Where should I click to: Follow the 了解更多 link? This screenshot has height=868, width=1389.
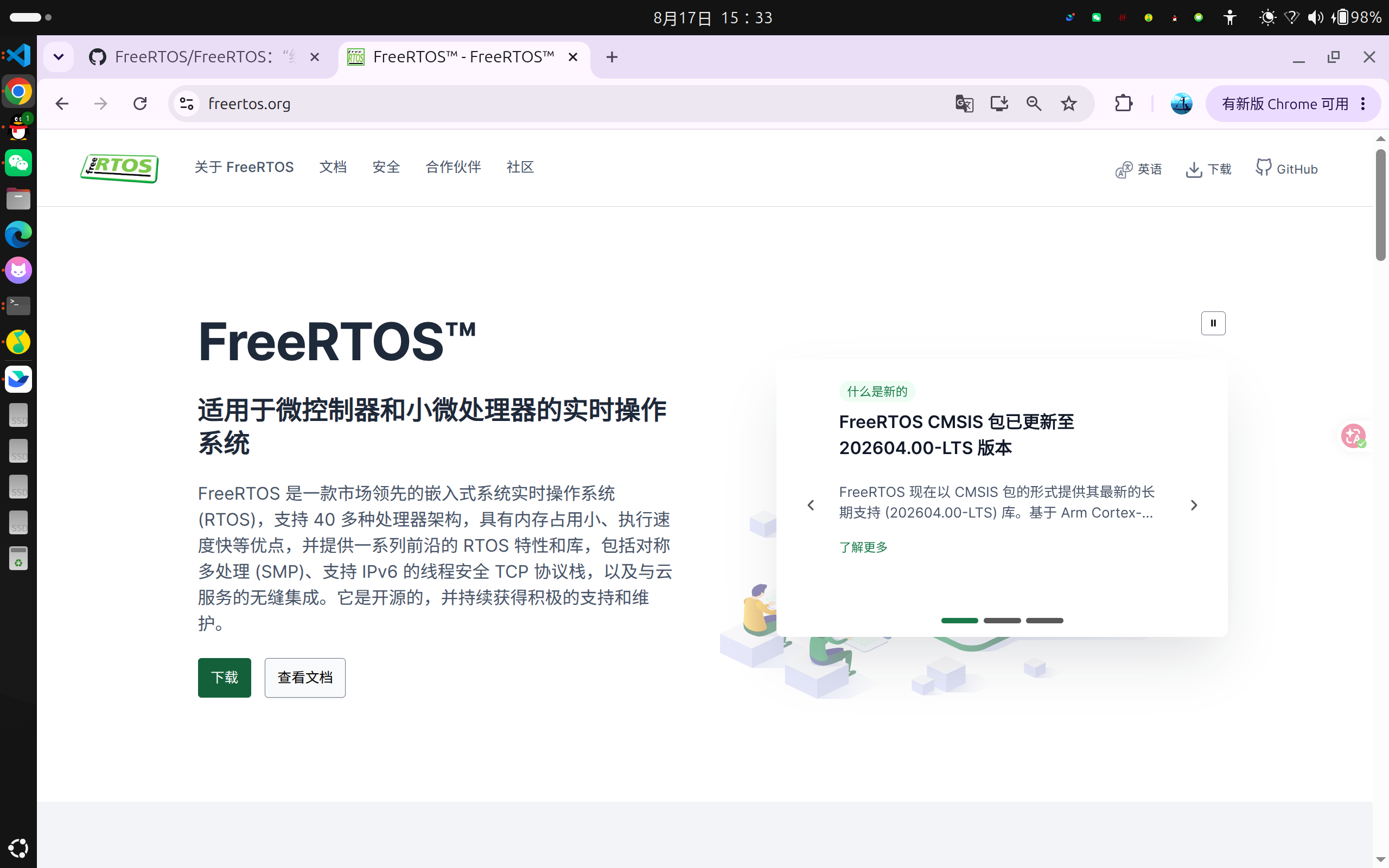pyautogui.click(x=863, y=547)
